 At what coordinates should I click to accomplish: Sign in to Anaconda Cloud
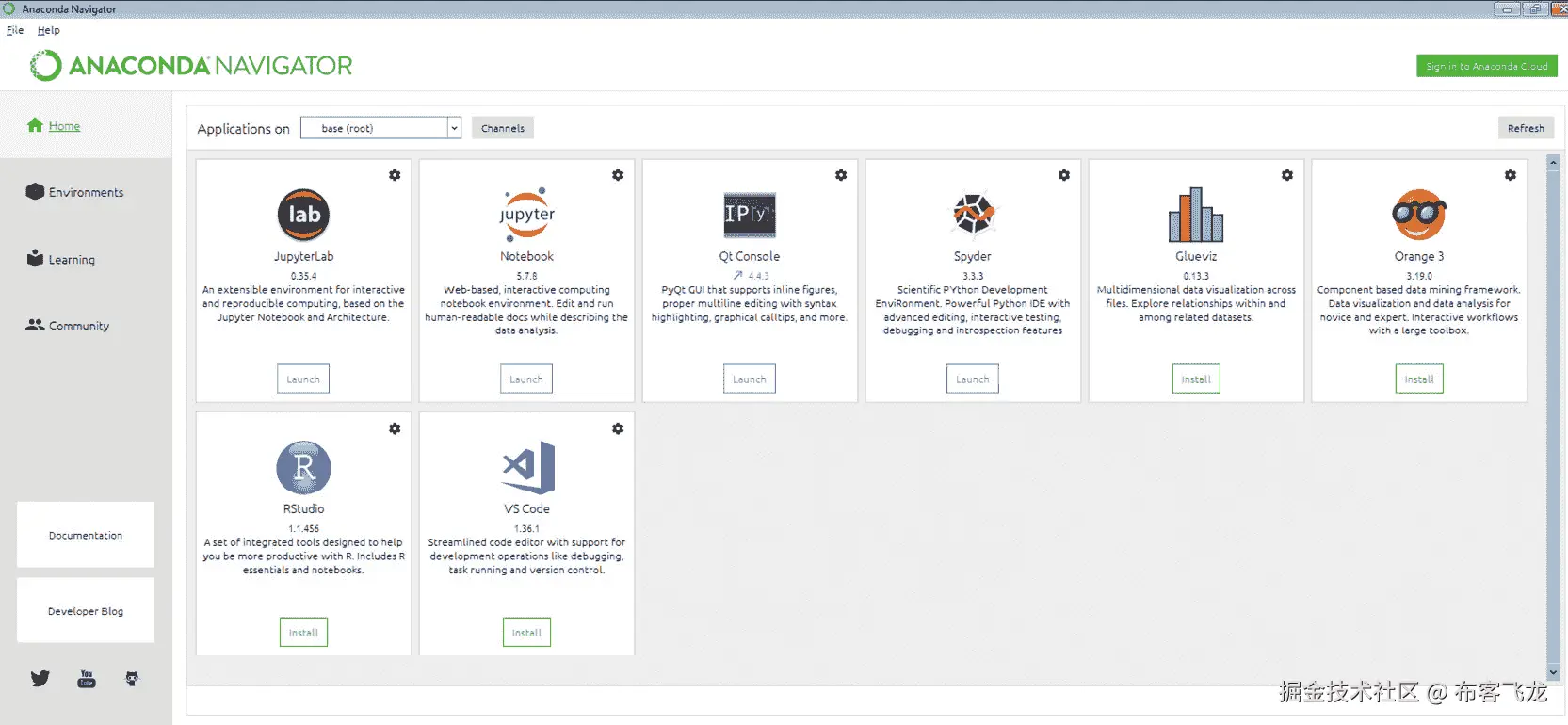coord(1487,66)
